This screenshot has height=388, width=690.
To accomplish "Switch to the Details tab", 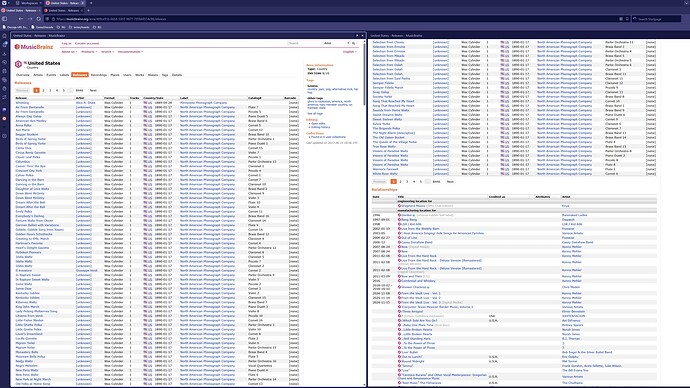I will [177, 75].
